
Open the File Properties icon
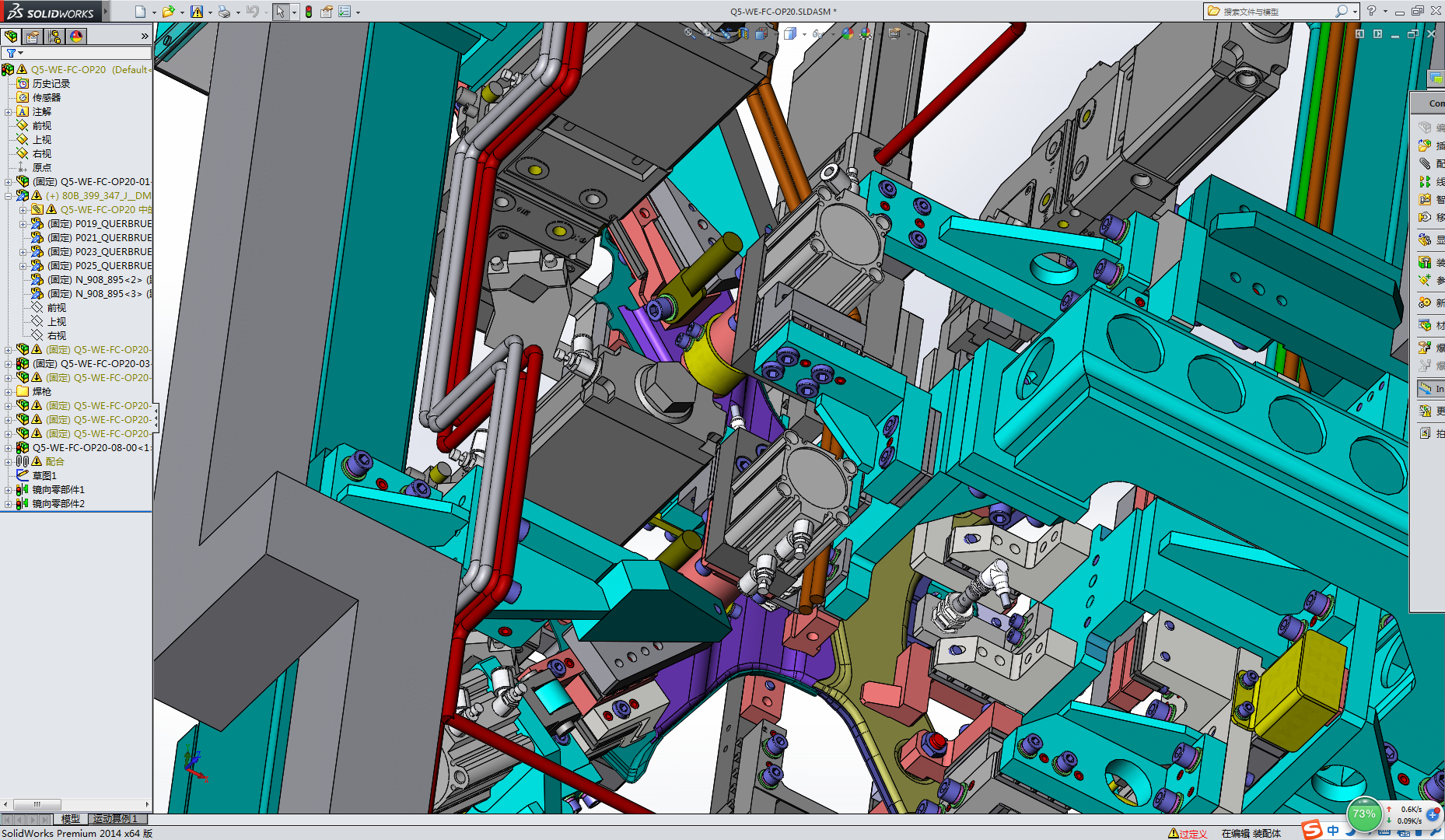pos(327,12)
